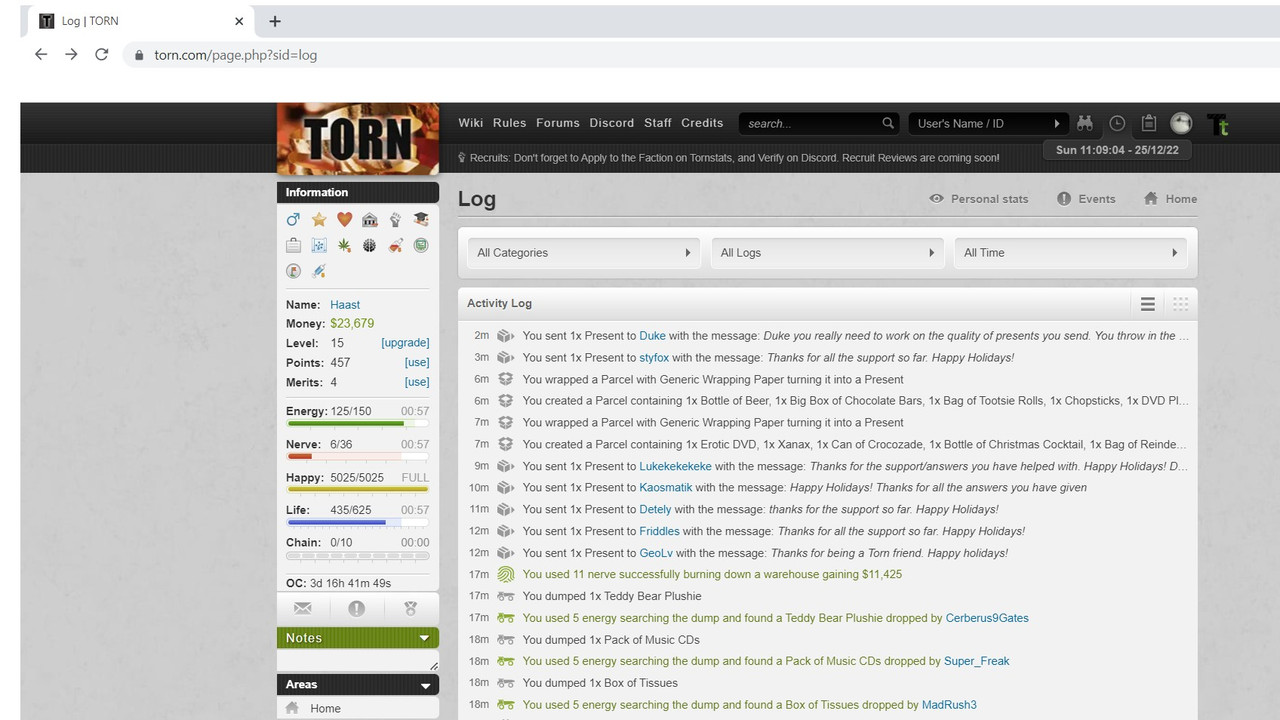1280x720 pixels.
Task: Click the upgrade link beside Level
Action: [405, 343]
